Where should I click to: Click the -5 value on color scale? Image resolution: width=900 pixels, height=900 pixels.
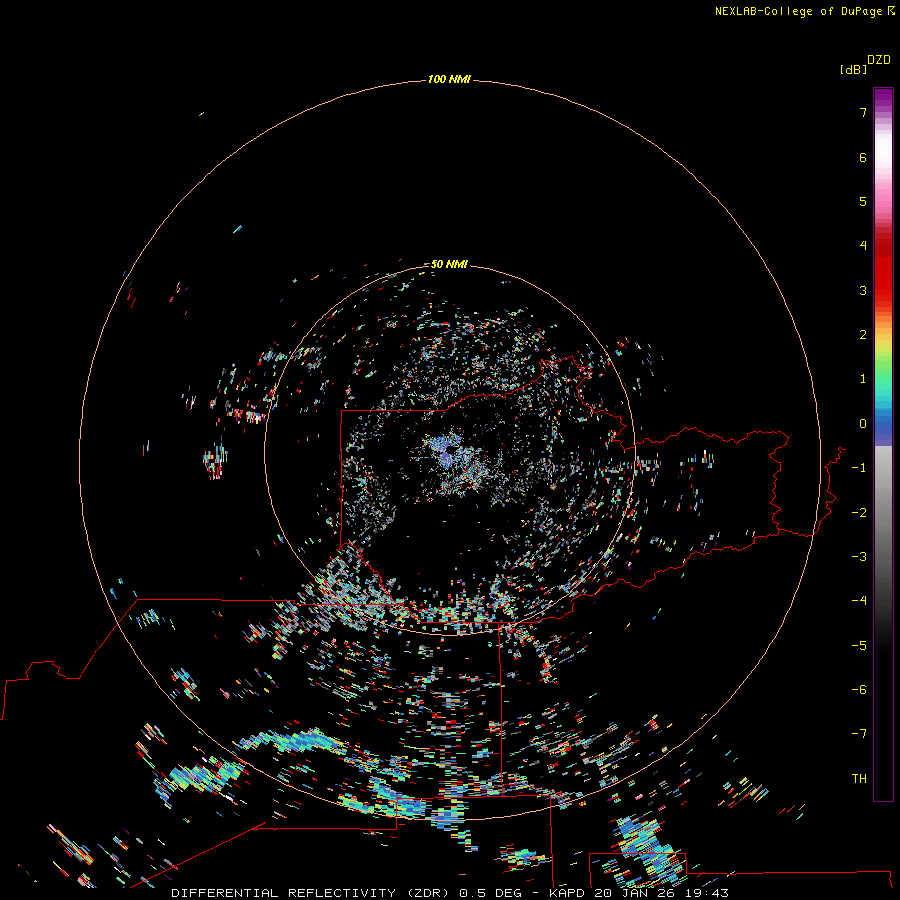859,646
